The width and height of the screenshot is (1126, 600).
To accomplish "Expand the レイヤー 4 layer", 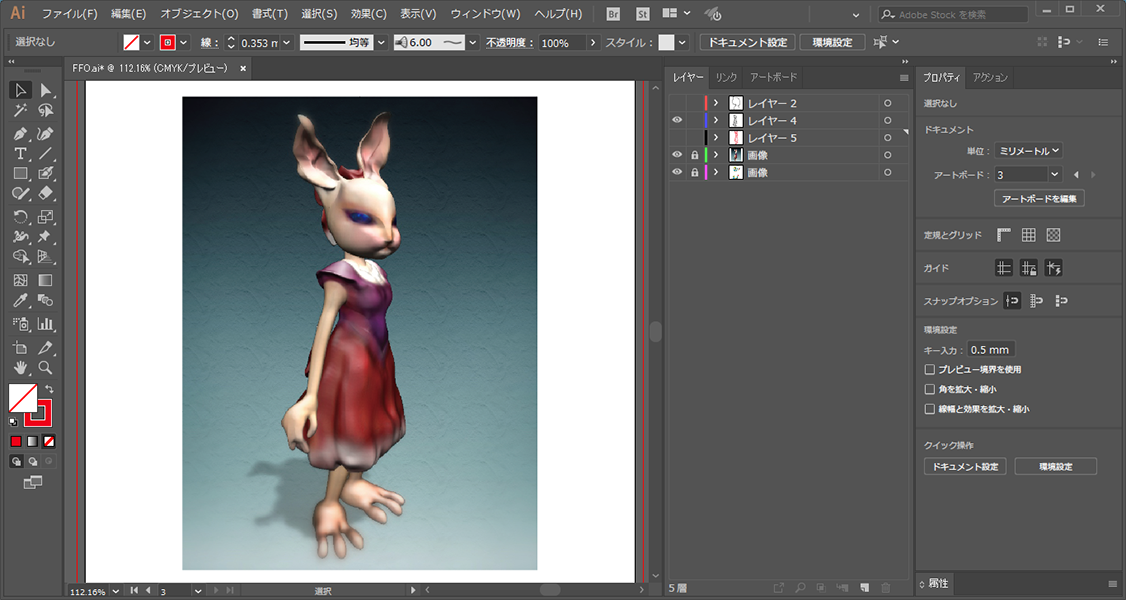I will 716,121.
